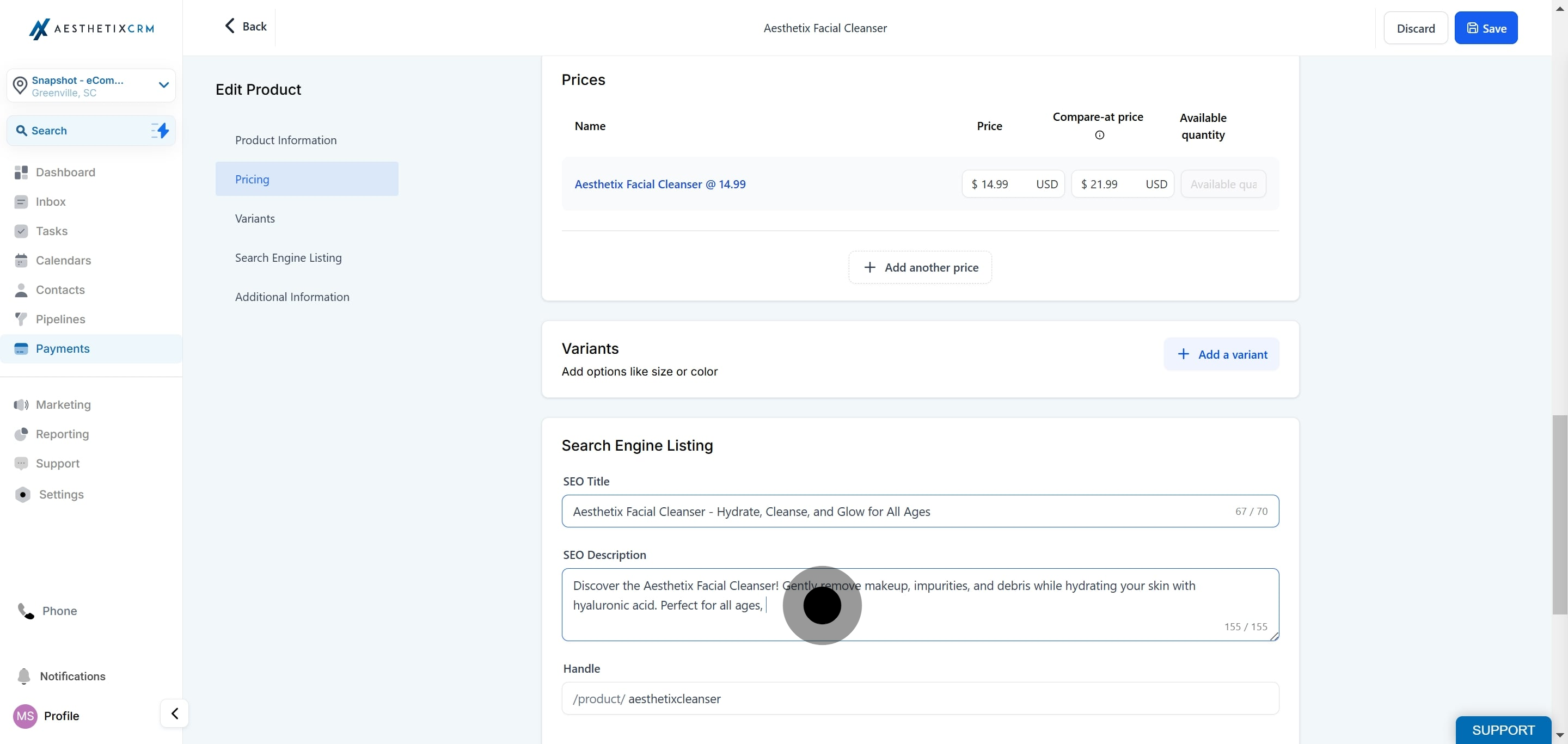Open Aesthetix Facial Cleanser @ 14.99 link

click(x=660, y=185)
